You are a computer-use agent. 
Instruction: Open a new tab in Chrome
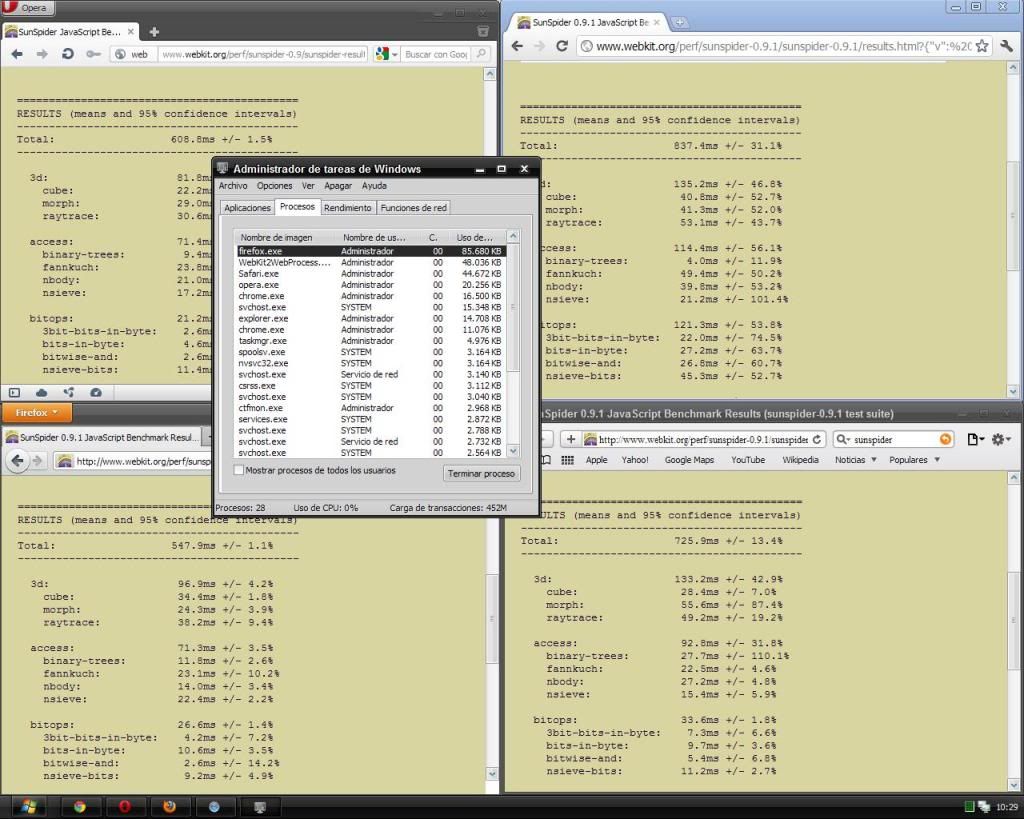[679, 22]
